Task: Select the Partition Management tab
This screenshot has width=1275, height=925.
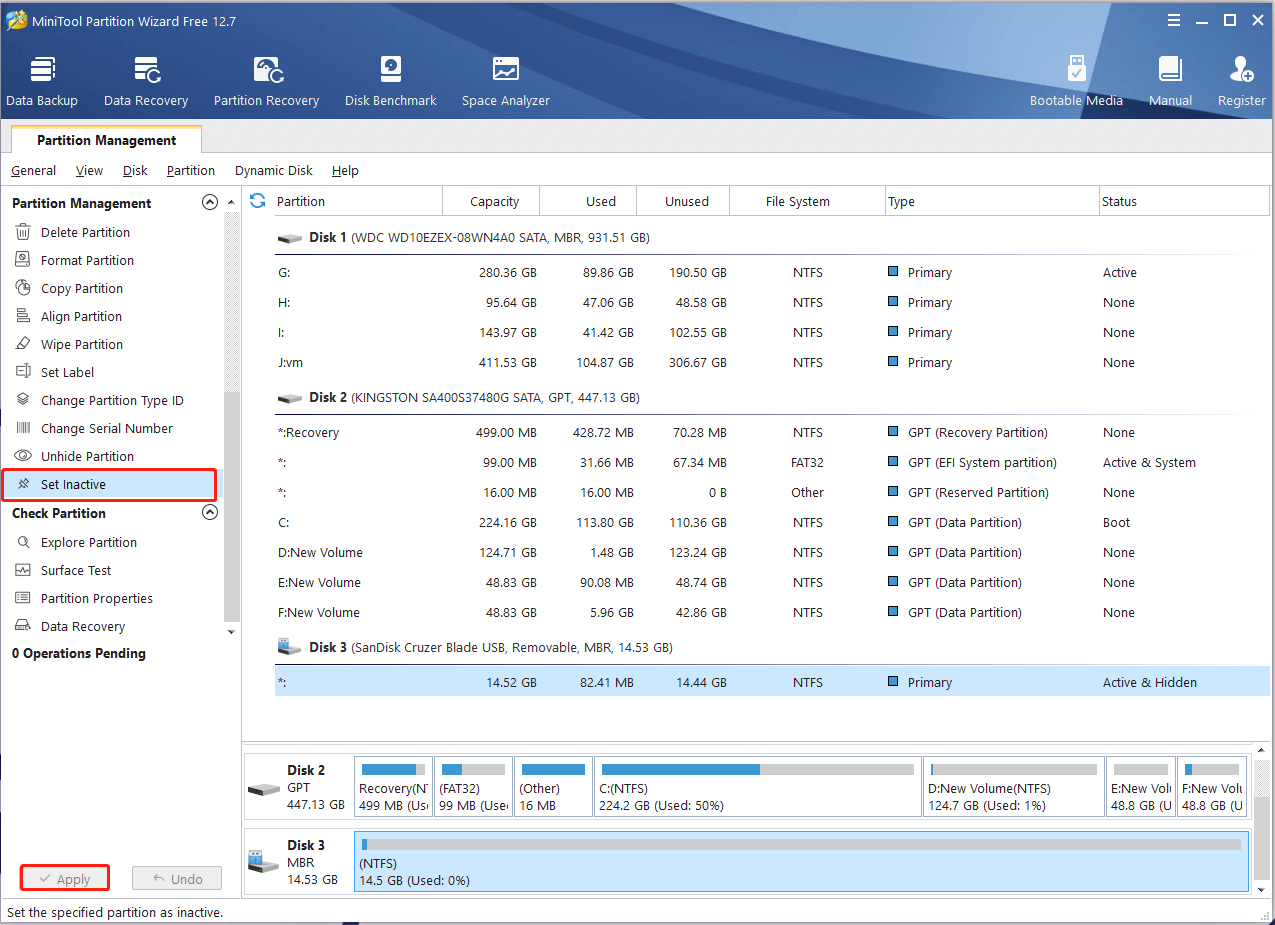Action: 107,140
